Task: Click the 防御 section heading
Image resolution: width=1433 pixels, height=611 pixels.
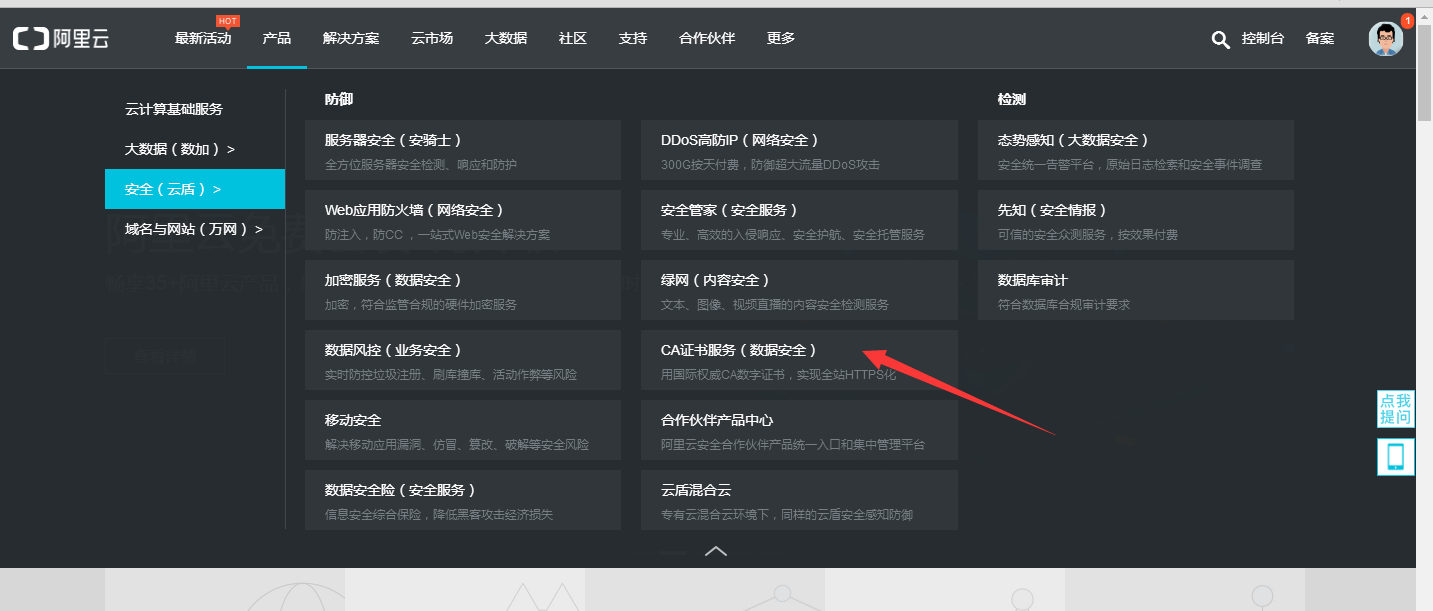Action: [x=339, y=99]
